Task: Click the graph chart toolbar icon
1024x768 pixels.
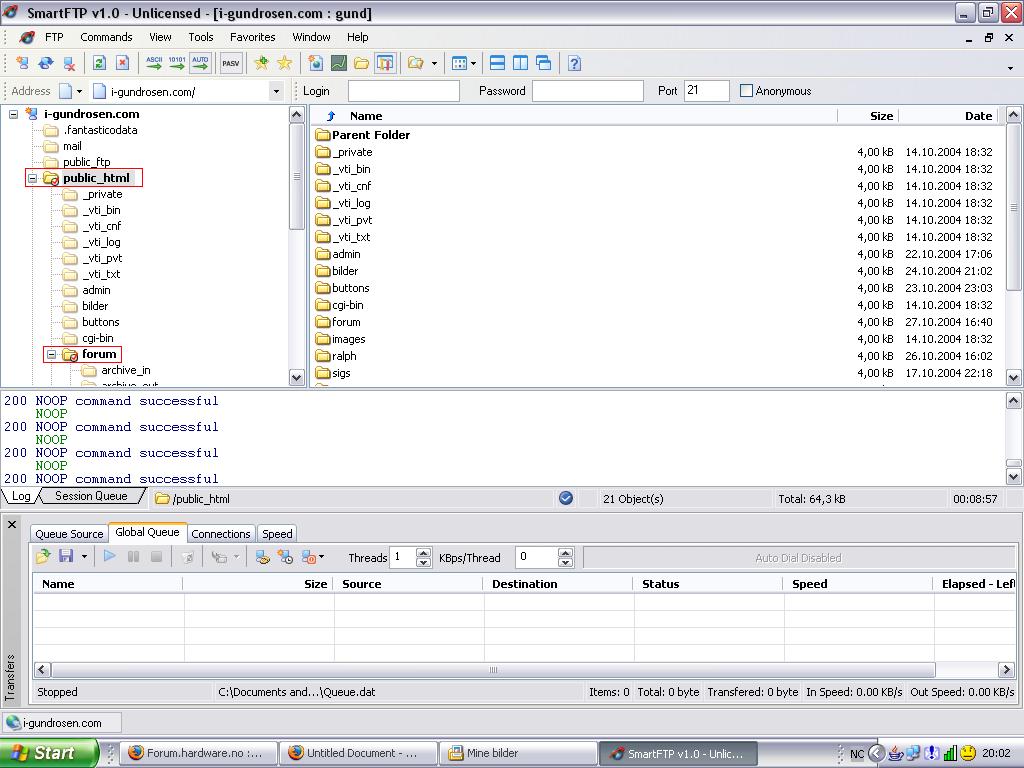Action: click(x=338, y=63)
